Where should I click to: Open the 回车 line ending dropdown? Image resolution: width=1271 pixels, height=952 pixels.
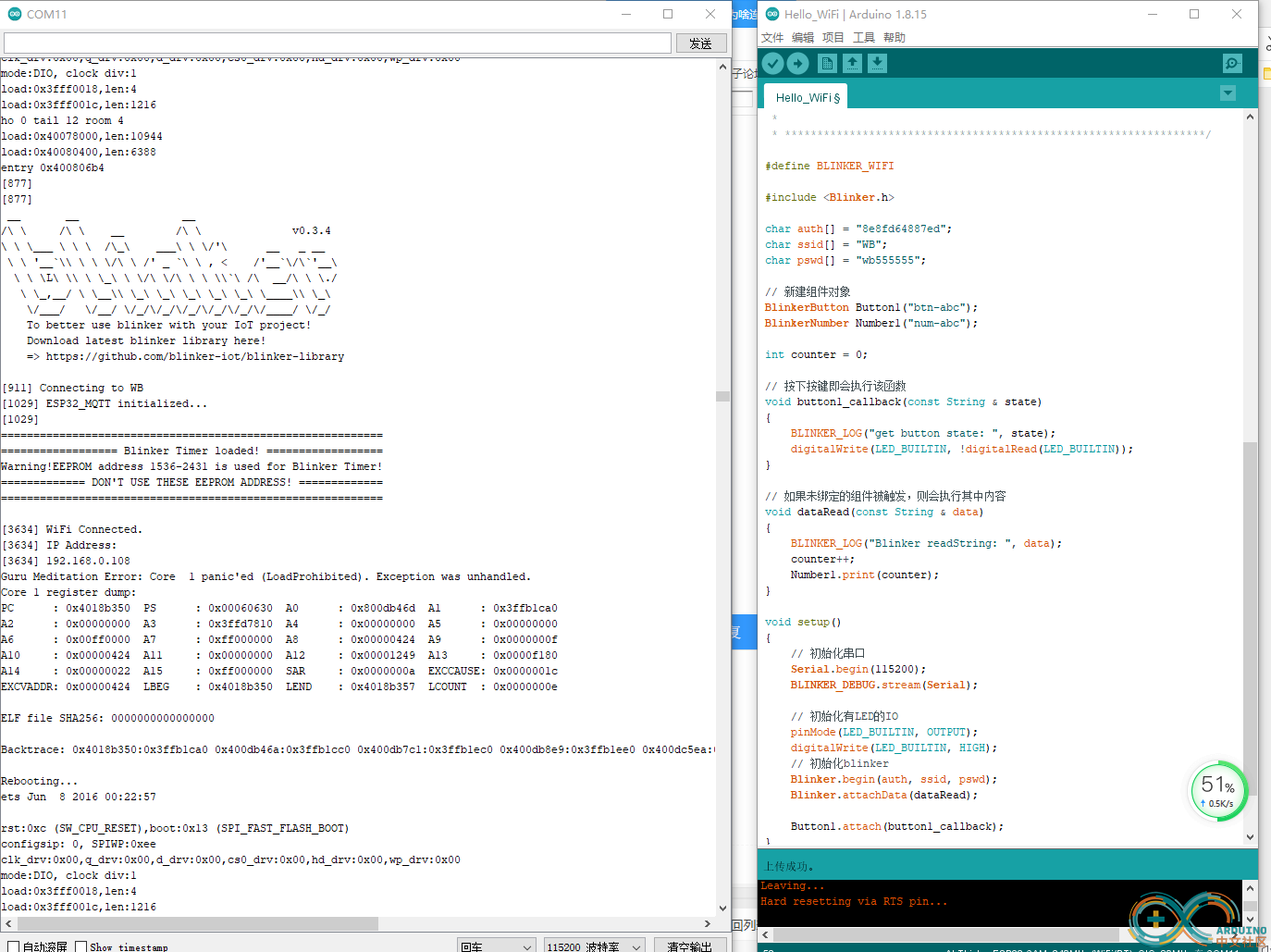pyautogui.click(x=497, y=946)
